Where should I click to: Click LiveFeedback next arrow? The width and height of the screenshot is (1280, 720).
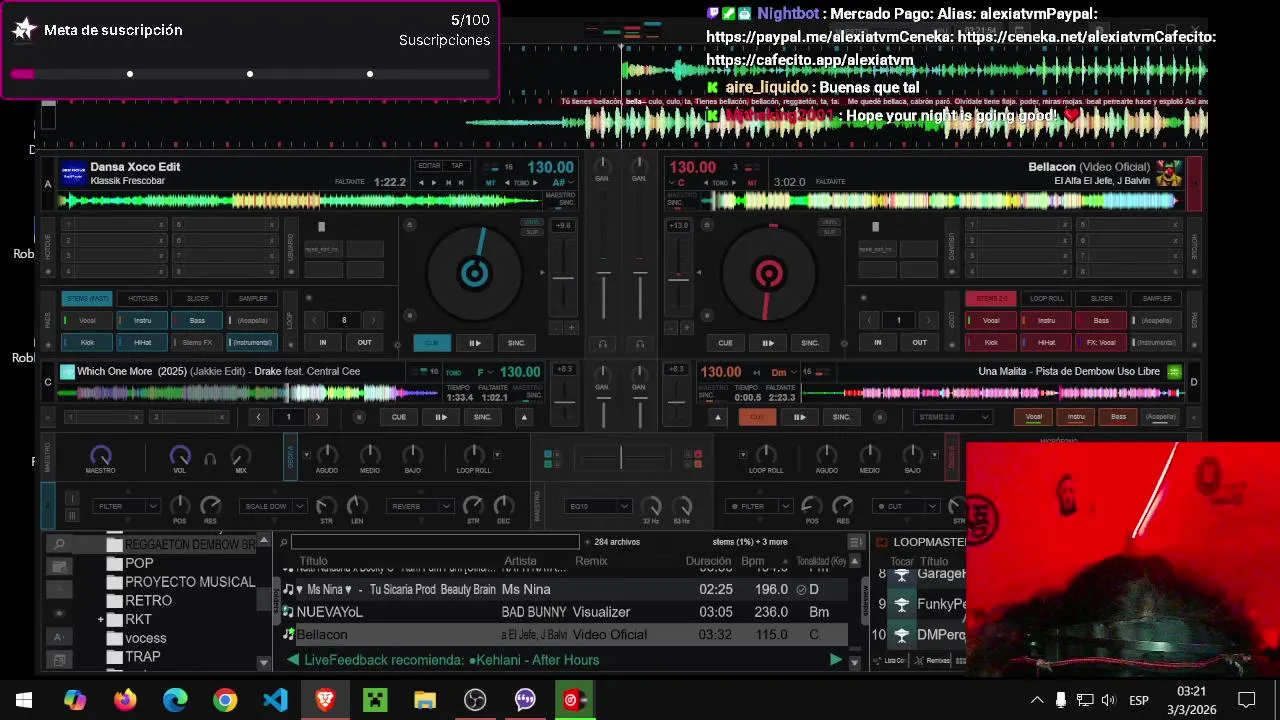[x=836, y=660]
